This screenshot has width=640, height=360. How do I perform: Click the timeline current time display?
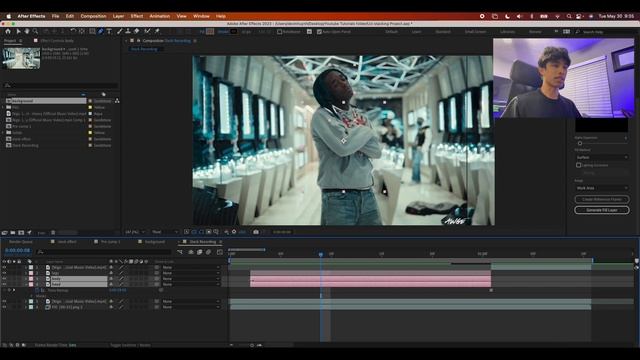18,251
